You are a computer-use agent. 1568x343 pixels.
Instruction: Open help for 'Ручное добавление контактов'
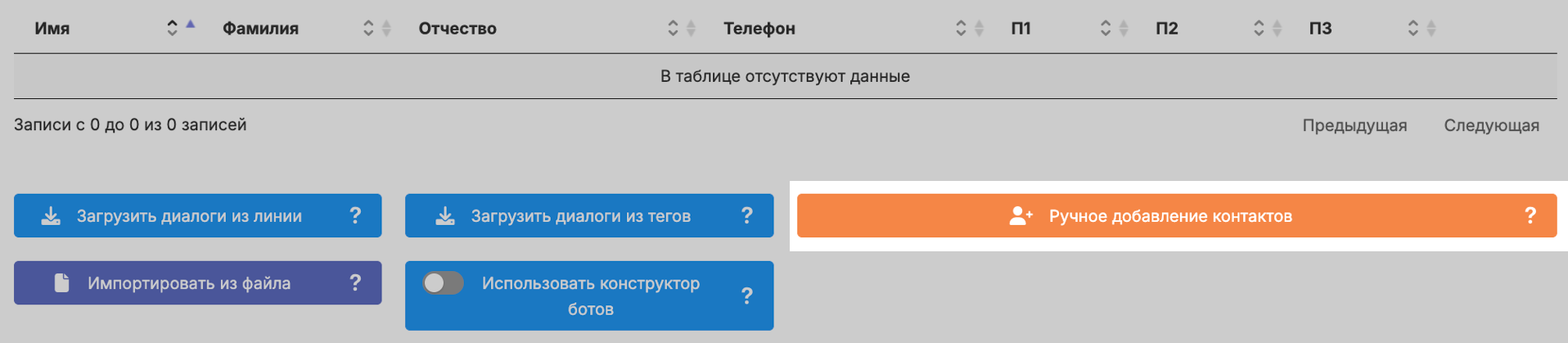pyautogui.click(x=1530, y=215)
